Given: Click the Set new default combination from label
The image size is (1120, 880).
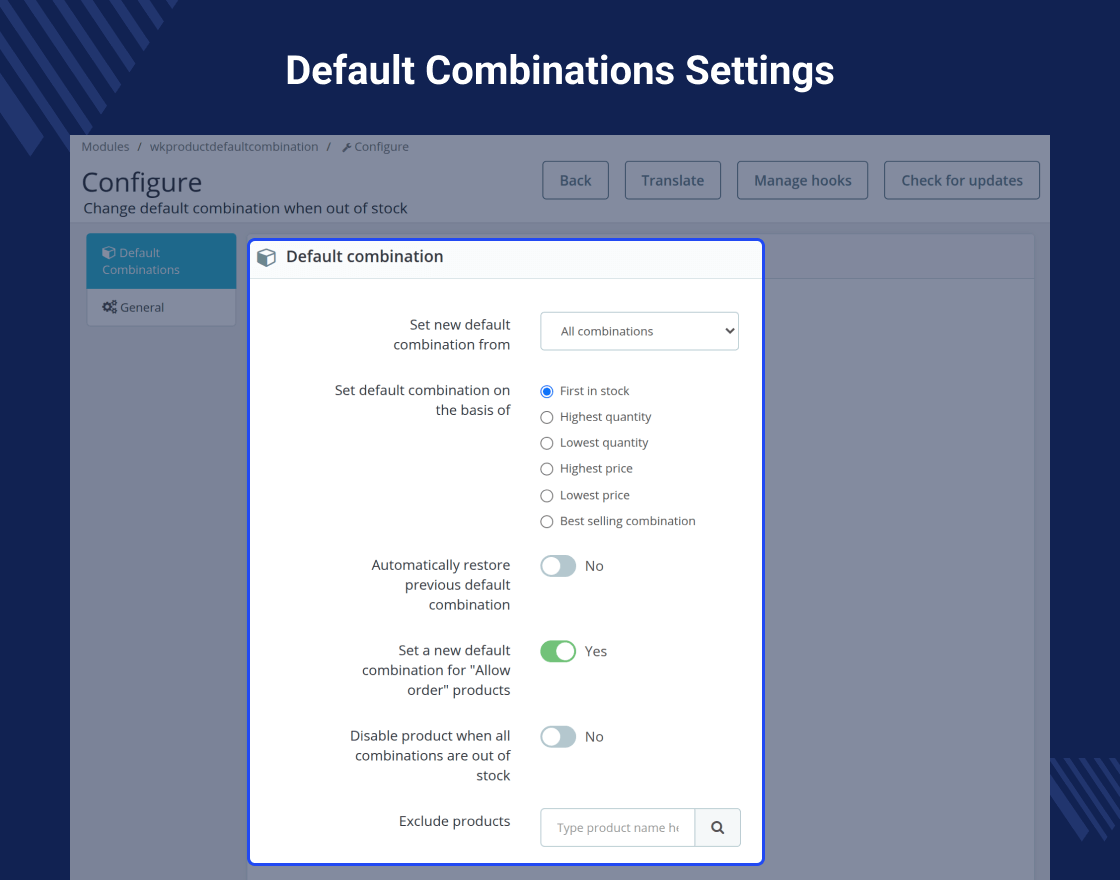Looking at the screenshot, I should pyautogui.click(x=451, y=334).
